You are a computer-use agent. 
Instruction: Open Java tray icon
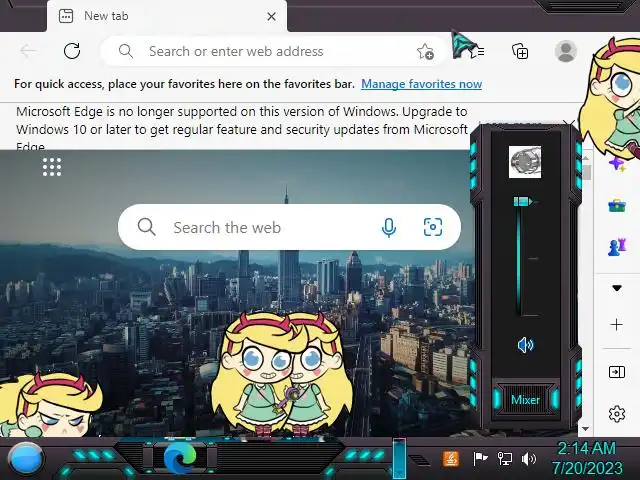451,459
